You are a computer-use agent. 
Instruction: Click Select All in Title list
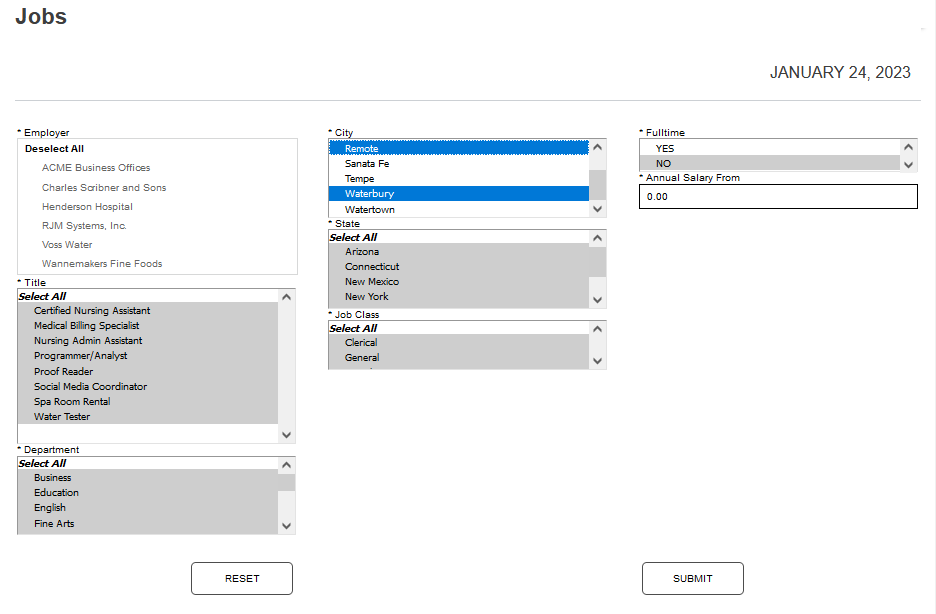coord(42,297)
